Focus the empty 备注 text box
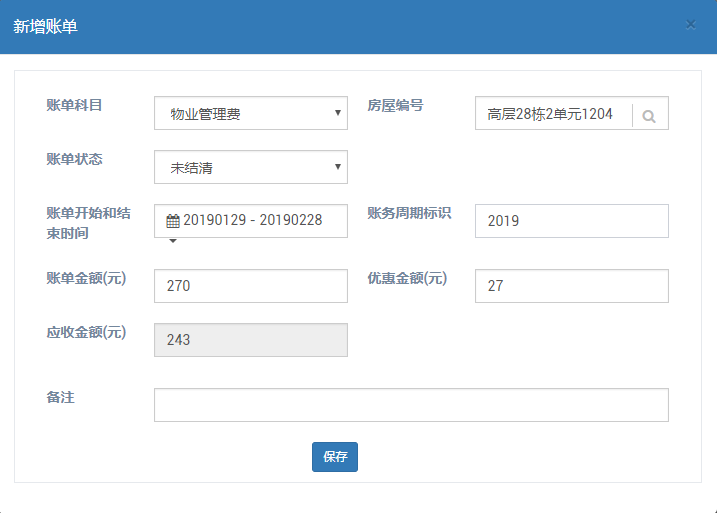Screen dimensions: 717x513 pos(411,405)
